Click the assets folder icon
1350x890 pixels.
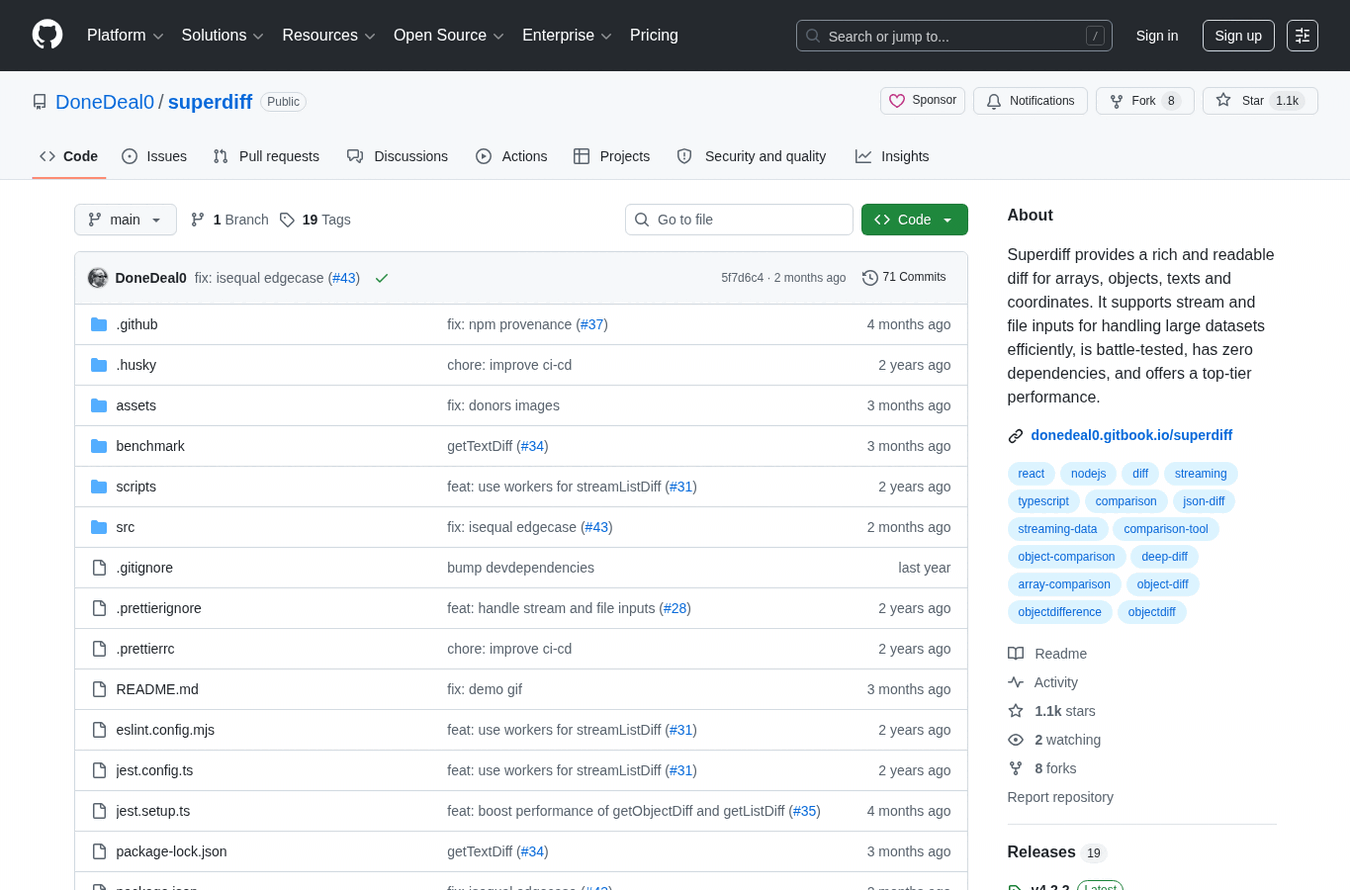tap(99, 406)
